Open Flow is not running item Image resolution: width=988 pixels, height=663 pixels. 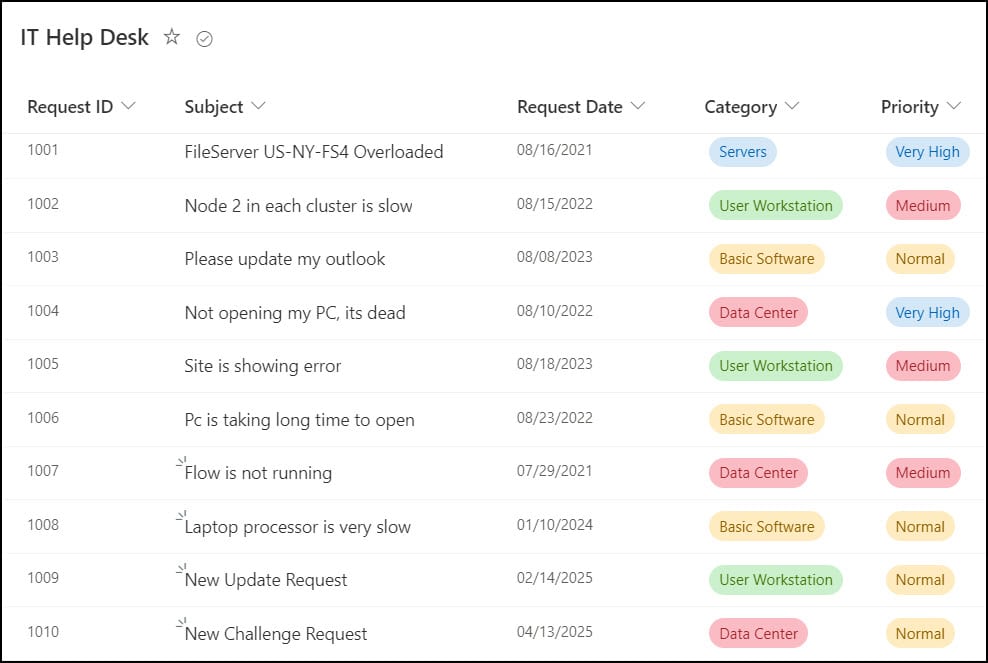258,473
